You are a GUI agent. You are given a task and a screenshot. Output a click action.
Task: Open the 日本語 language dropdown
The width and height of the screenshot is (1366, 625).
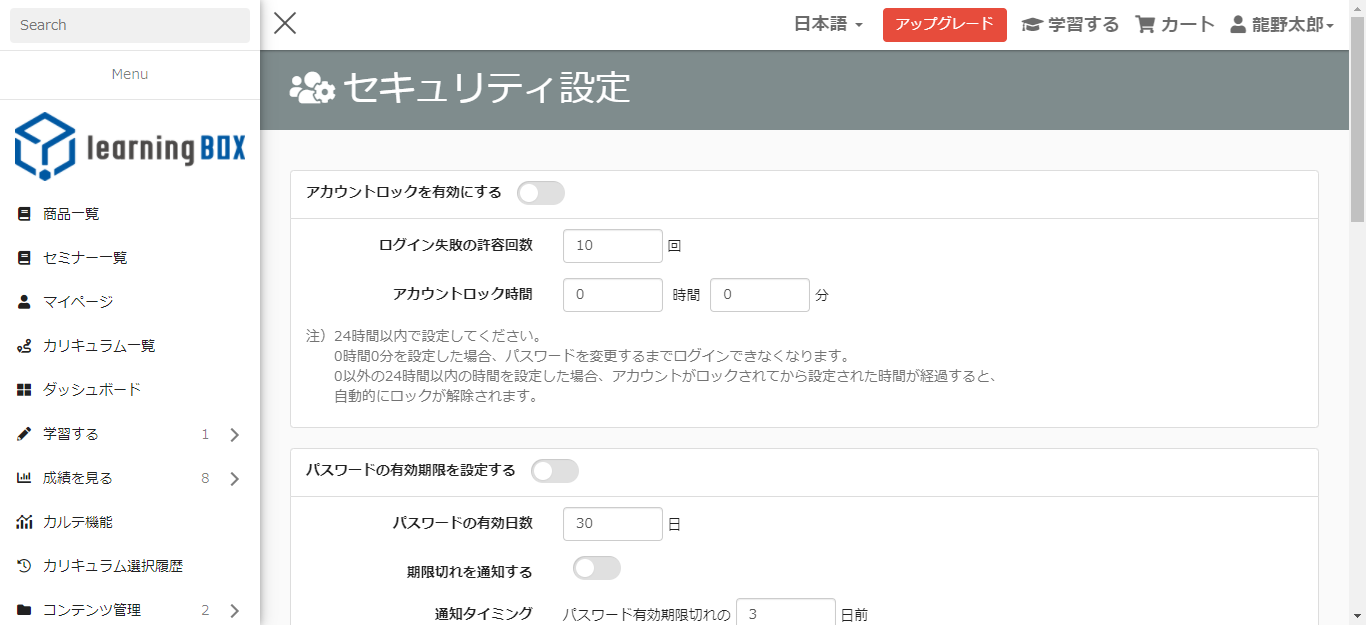click(x=828, y=25)
